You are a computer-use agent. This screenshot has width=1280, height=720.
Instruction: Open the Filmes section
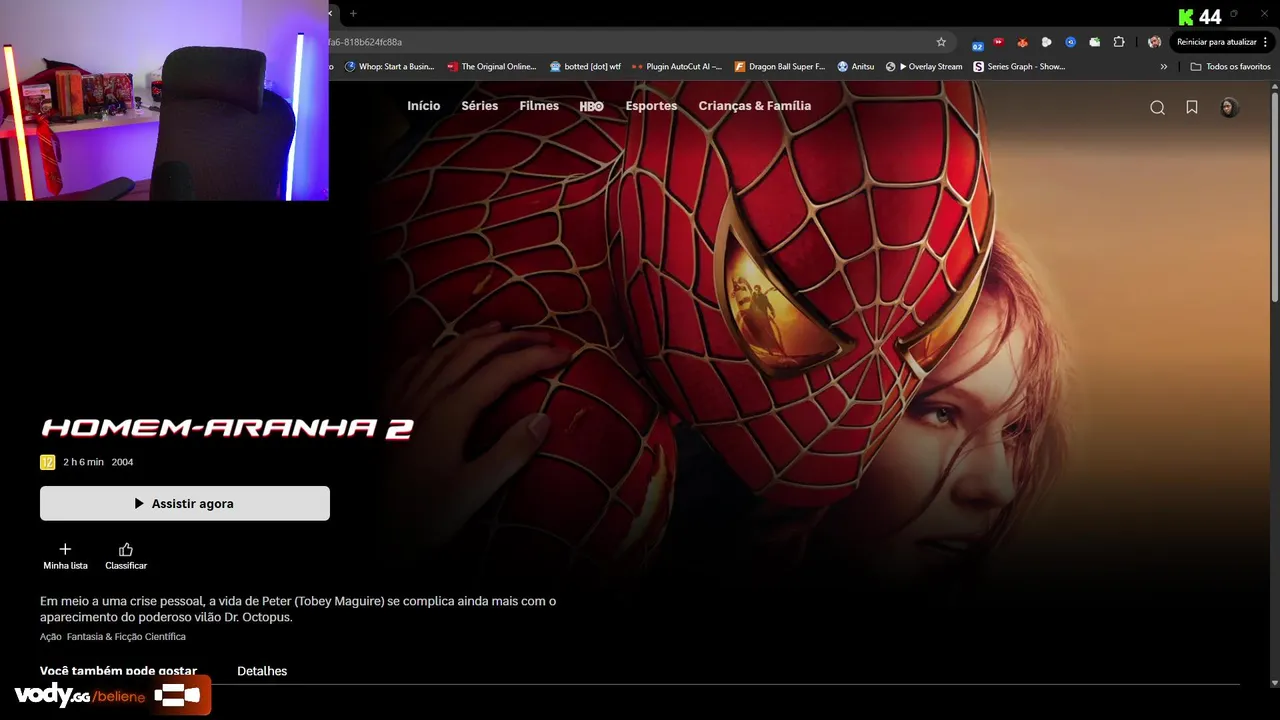click(539, 106)
